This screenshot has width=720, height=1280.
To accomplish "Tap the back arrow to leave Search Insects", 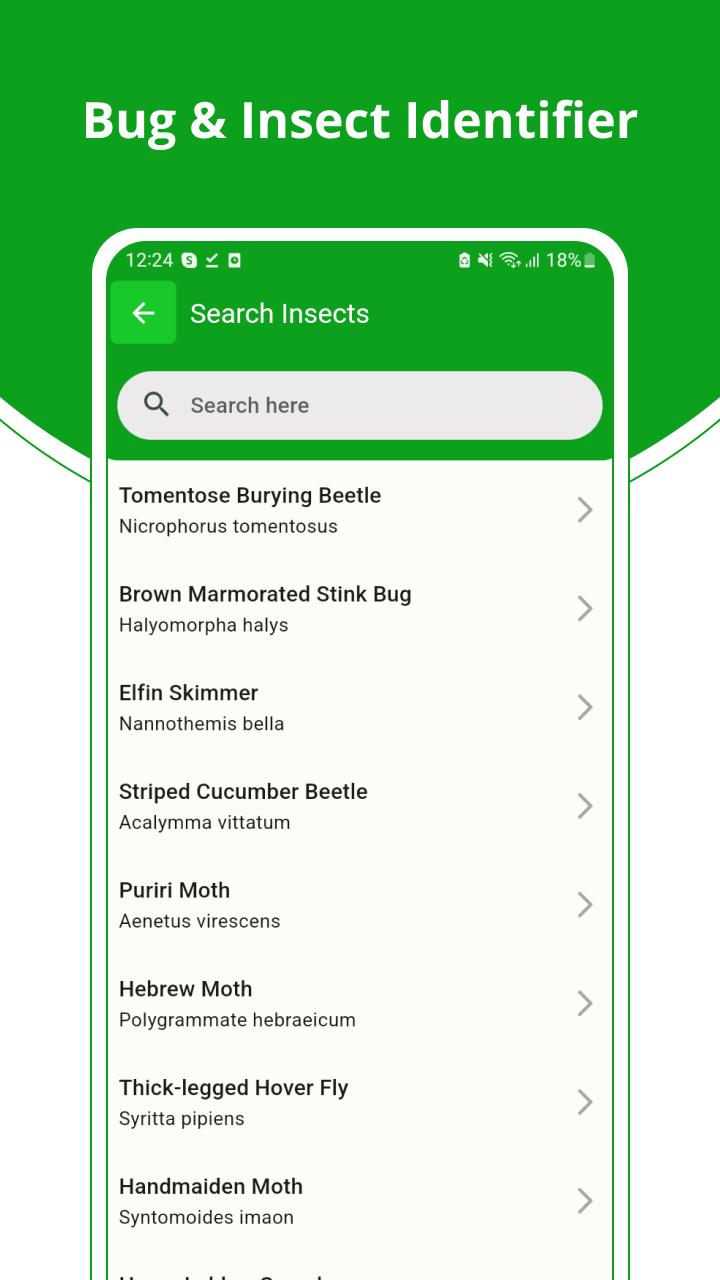I will (x=143, y=312).
